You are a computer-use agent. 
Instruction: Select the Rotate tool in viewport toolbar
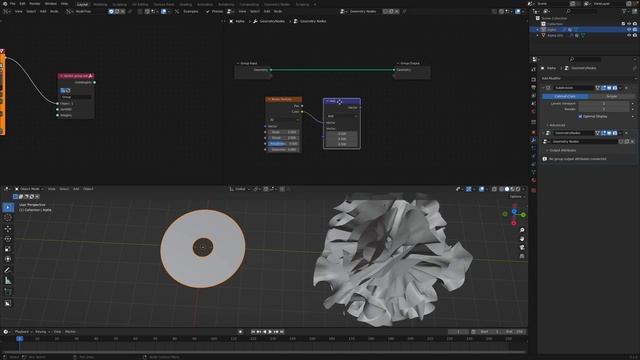coord(8,239)
